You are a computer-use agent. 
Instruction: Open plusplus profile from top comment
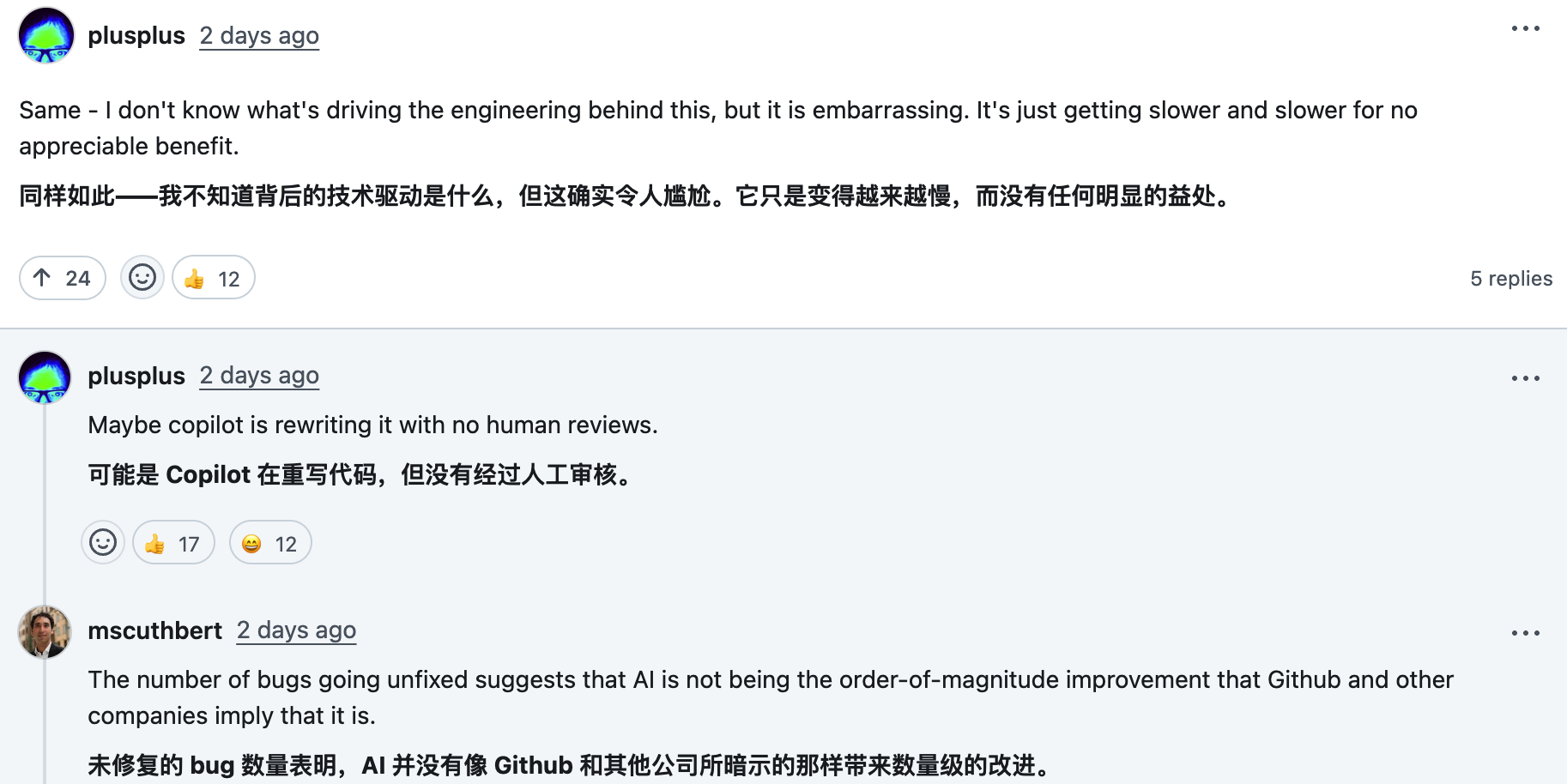[x=136, y=36]
